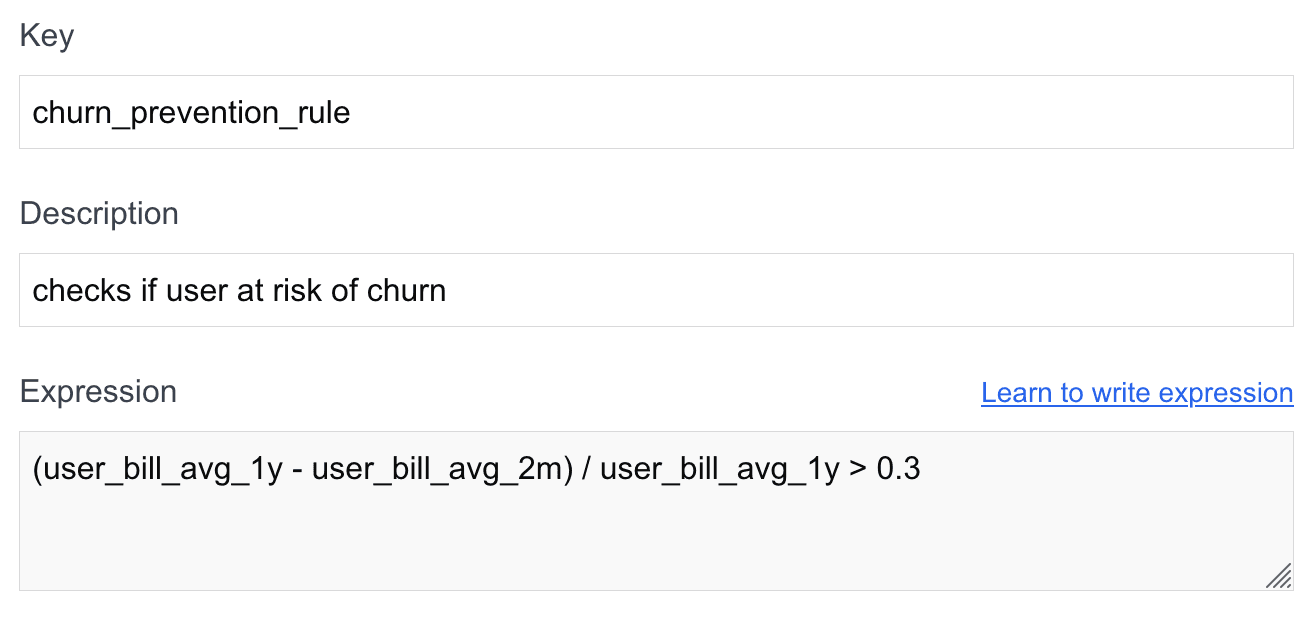
Task: Click the resize grip on the Expression box
Action: (x=1278, y=577)
